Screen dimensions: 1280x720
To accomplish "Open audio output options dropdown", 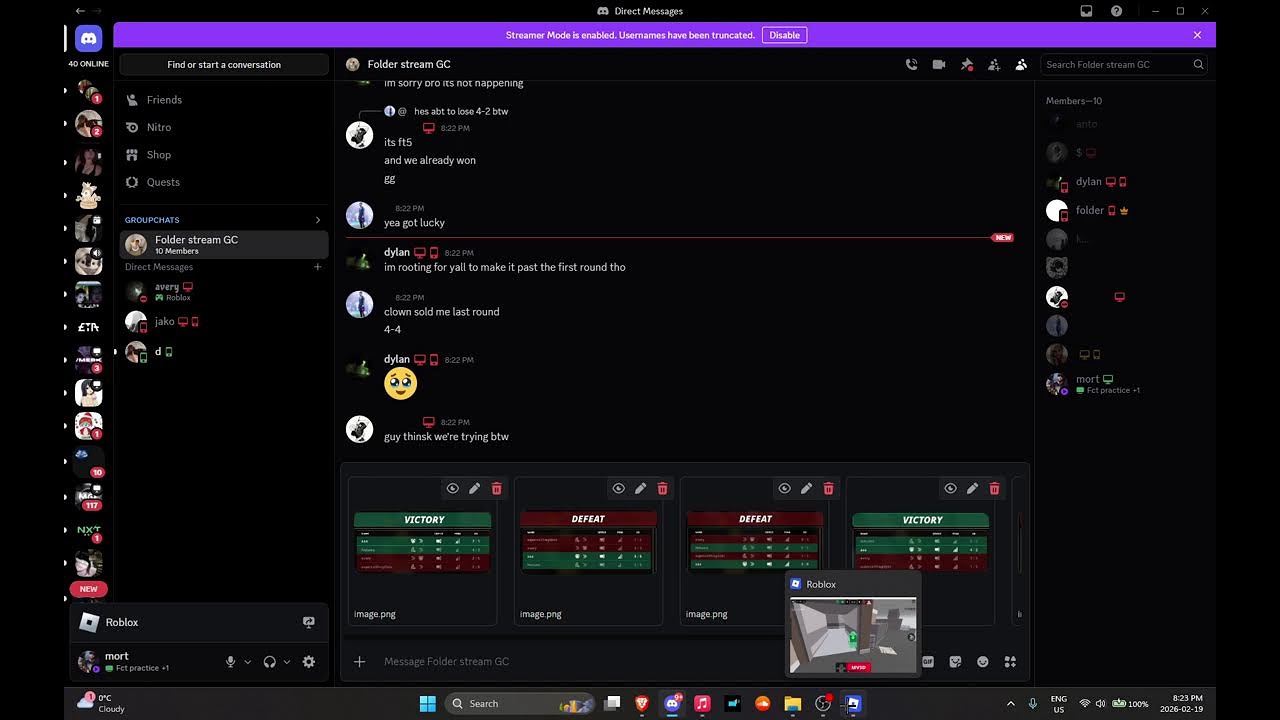I will coord(287,662).
